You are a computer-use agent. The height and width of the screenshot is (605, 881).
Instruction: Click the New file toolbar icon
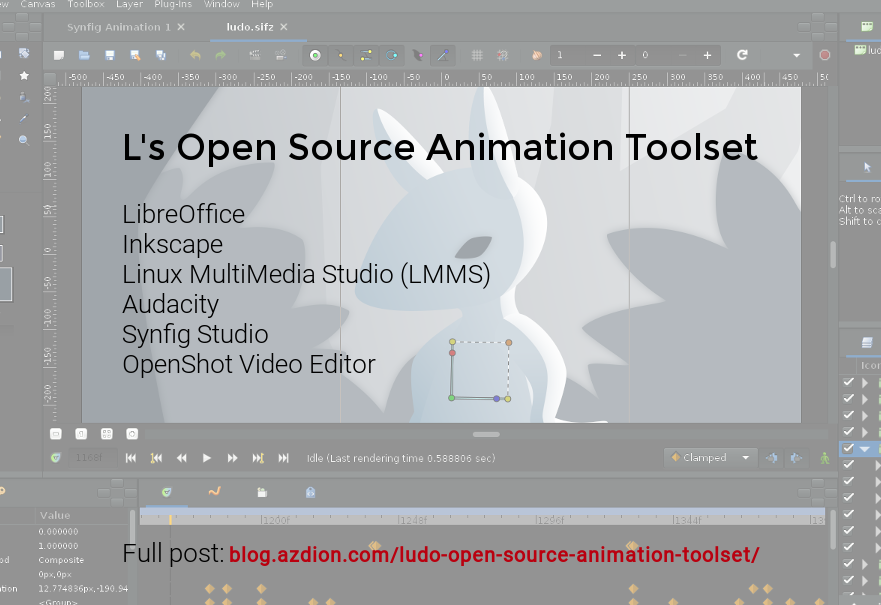pyautogui.click(x=58, y=55)
